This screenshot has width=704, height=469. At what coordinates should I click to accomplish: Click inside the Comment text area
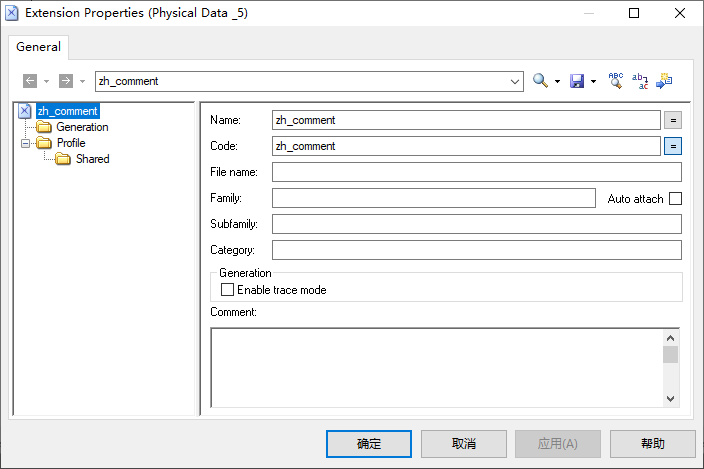(437, 368)
